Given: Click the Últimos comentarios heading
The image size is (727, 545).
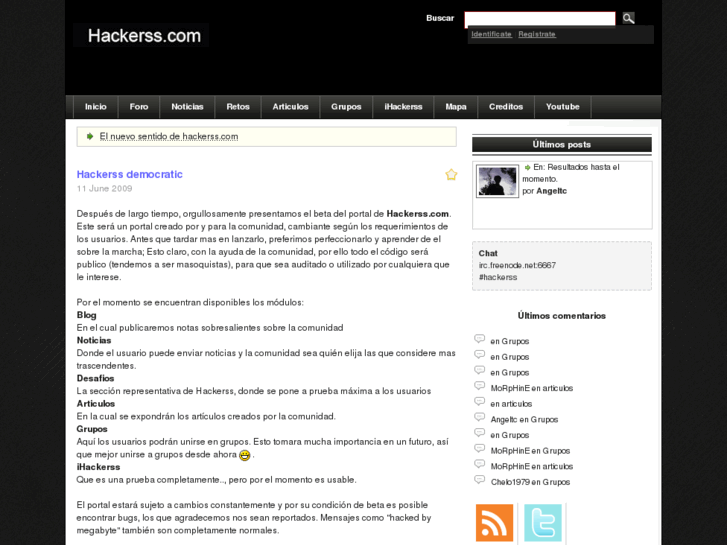Looking at the screenshot, I should (561, 316).
